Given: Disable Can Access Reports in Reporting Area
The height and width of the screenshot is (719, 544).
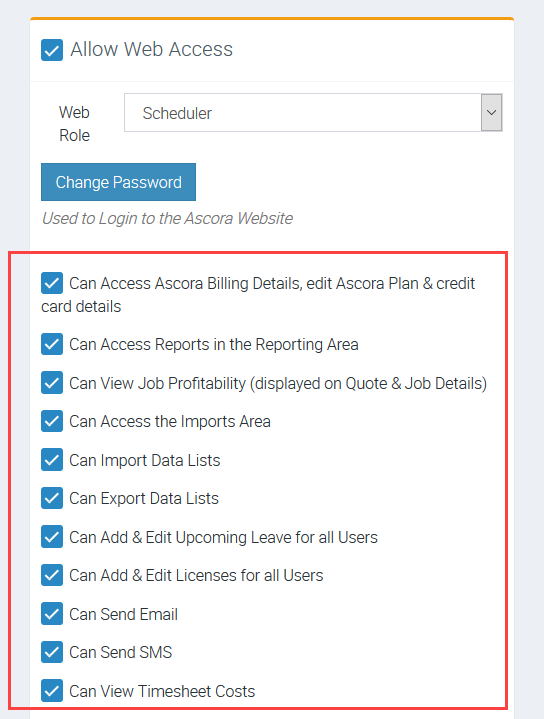Looking at the screenshot, I should (x=52, y=344).
